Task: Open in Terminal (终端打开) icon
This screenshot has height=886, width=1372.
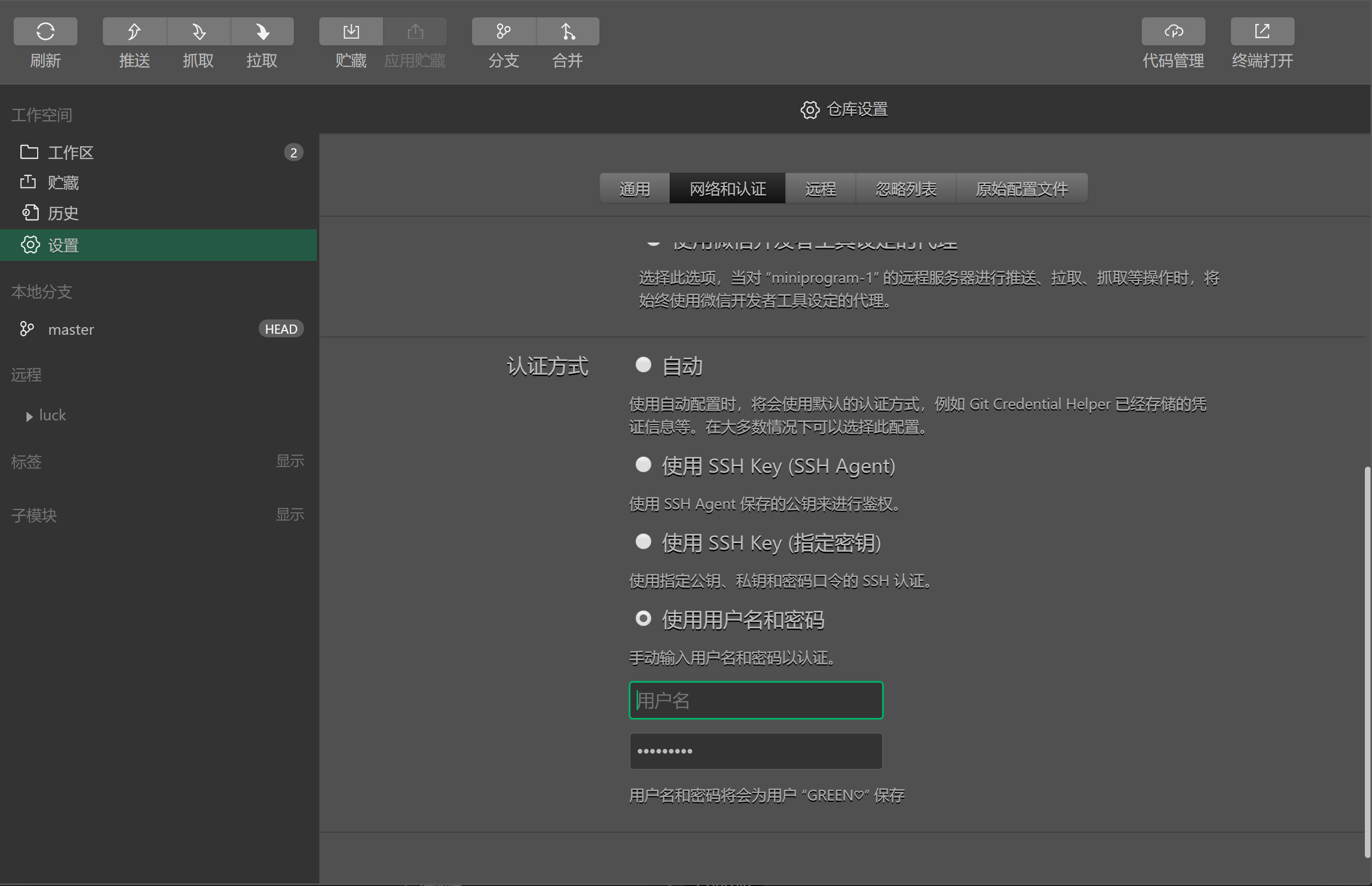Action: point(1262,31)
